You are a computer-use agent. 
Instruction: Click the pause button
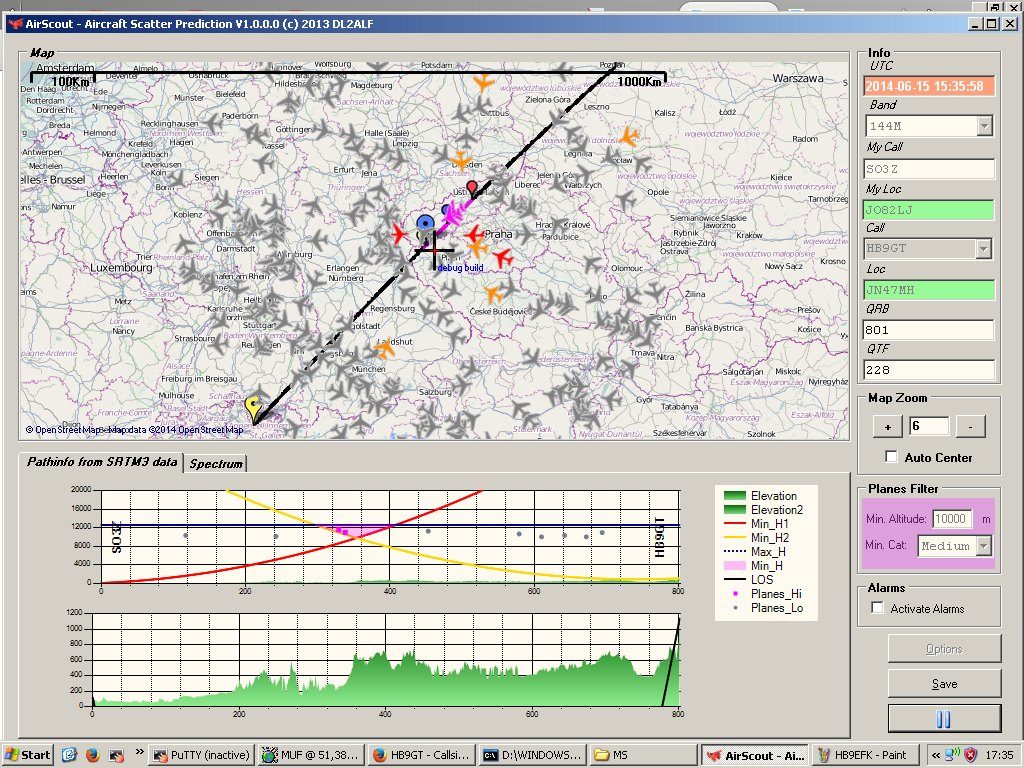(x=944, y=719)
